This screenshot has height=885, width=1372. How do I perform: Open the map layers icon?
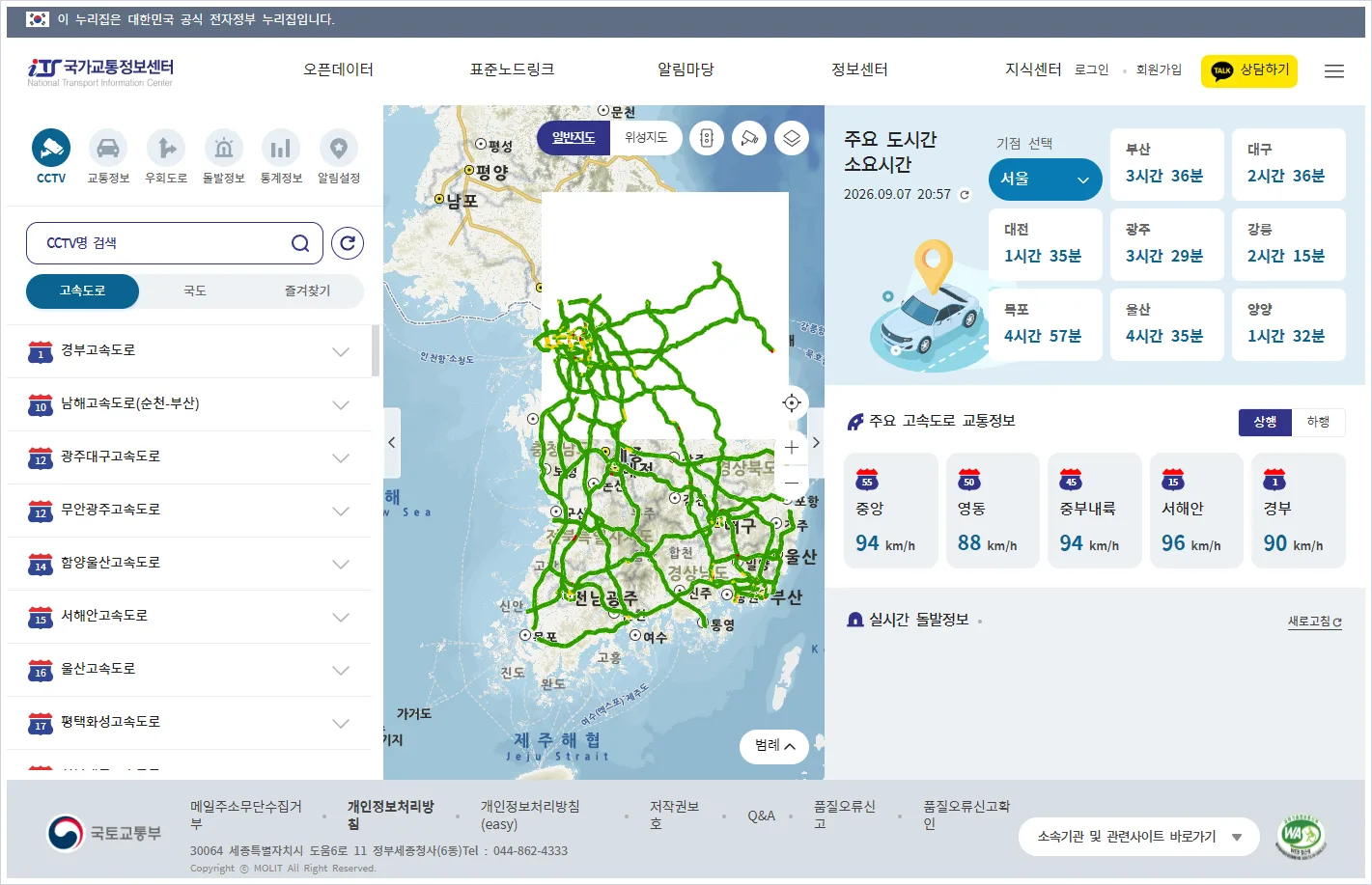792,138
